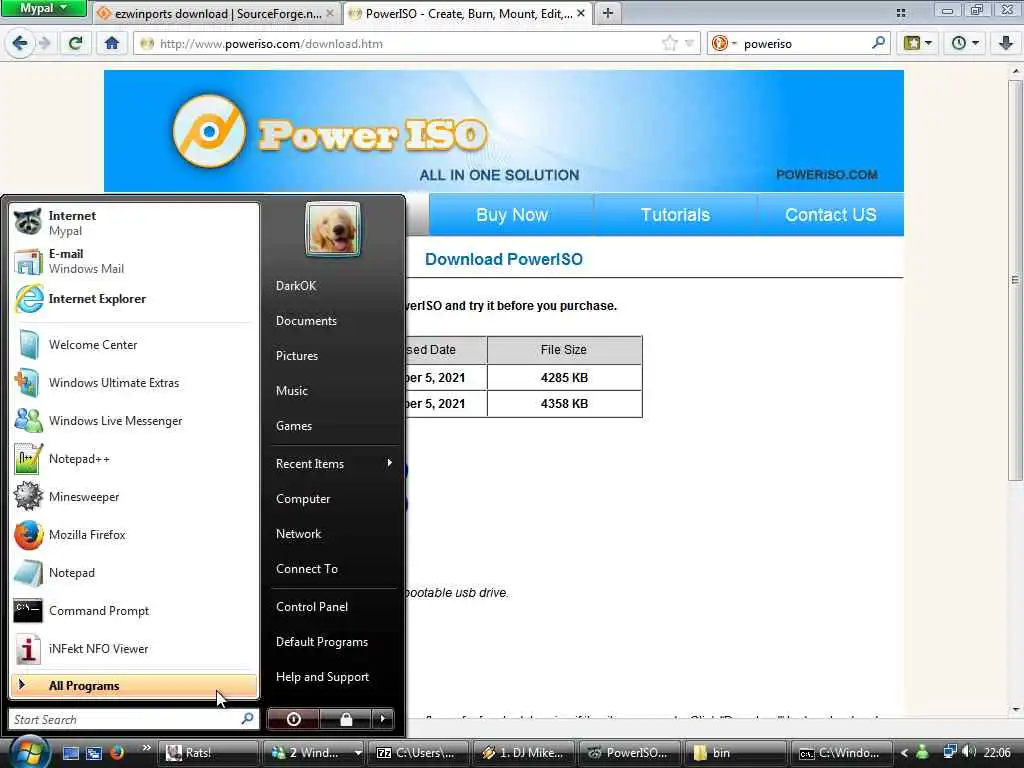Switch to Rats! taskbar window
The width and height of the screenshot is (1024, 768).
click(208, 753)
